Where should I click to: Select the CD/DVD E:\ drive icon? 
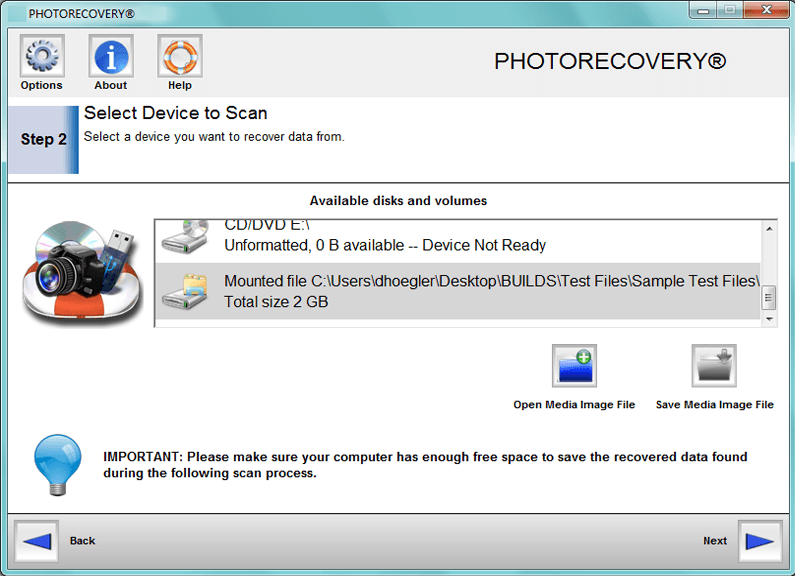tap(186, 237)
